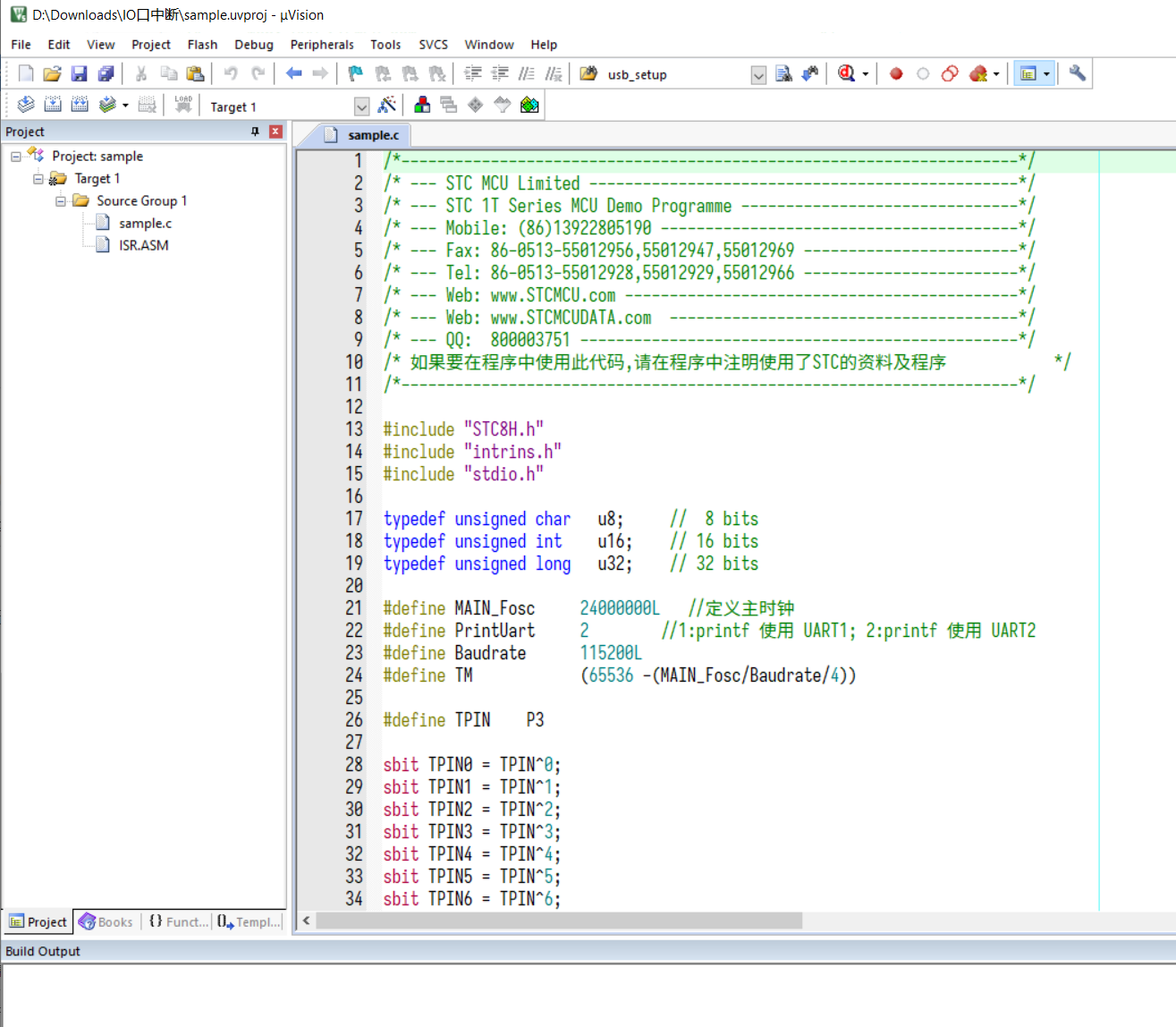Save the current file
Screen dimensions: 1176x1027
80,74
